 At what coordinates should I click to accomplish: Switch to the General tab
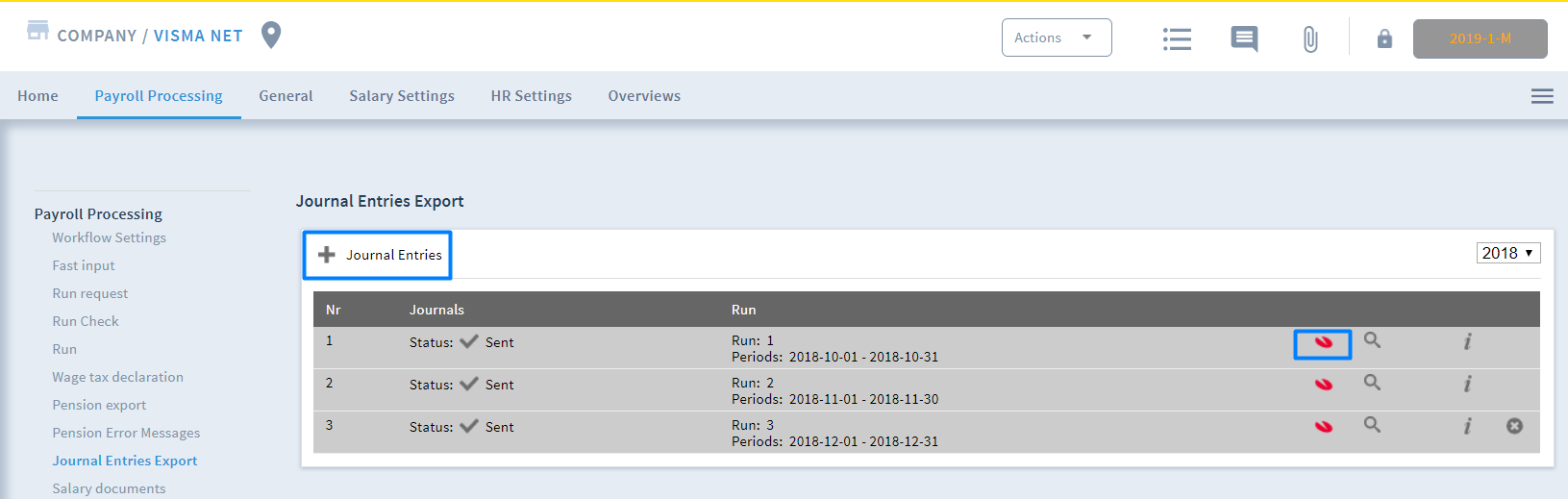coord(286,96)
